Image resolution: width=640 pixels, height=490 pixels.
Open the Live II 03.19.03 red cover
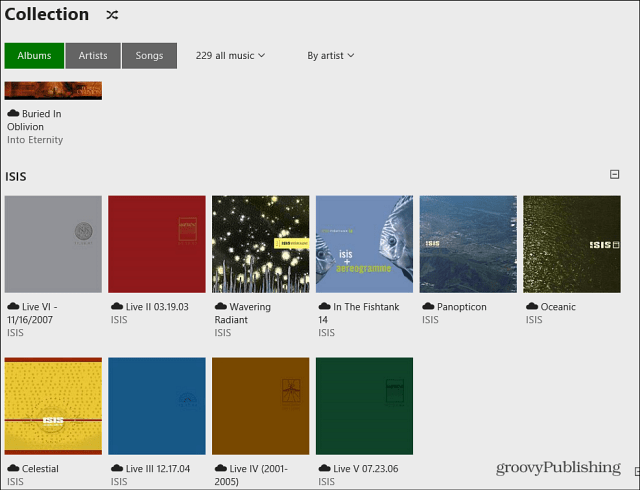click(157, 244)
